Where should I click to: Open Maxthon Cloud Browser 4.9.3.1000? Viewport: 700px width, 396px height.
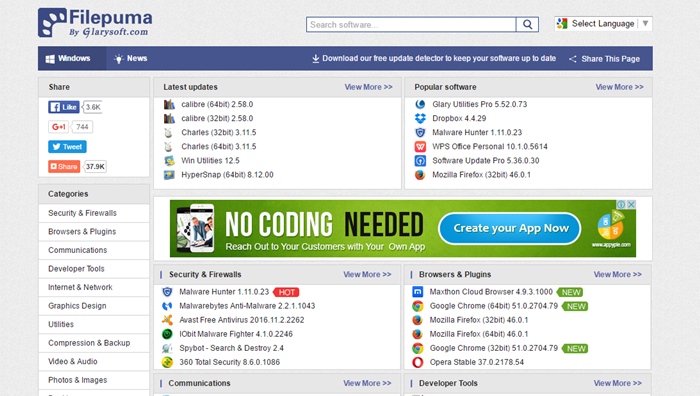(x=491, y=292)
